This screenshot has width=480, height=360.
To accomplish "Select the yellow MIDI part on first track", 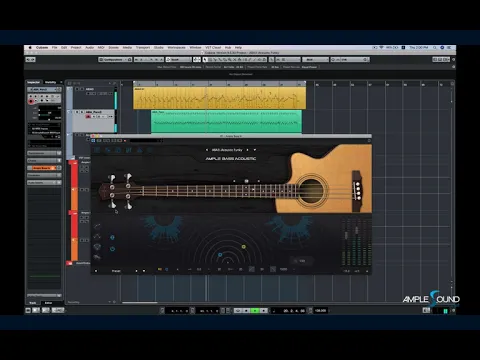I will 219,98.
